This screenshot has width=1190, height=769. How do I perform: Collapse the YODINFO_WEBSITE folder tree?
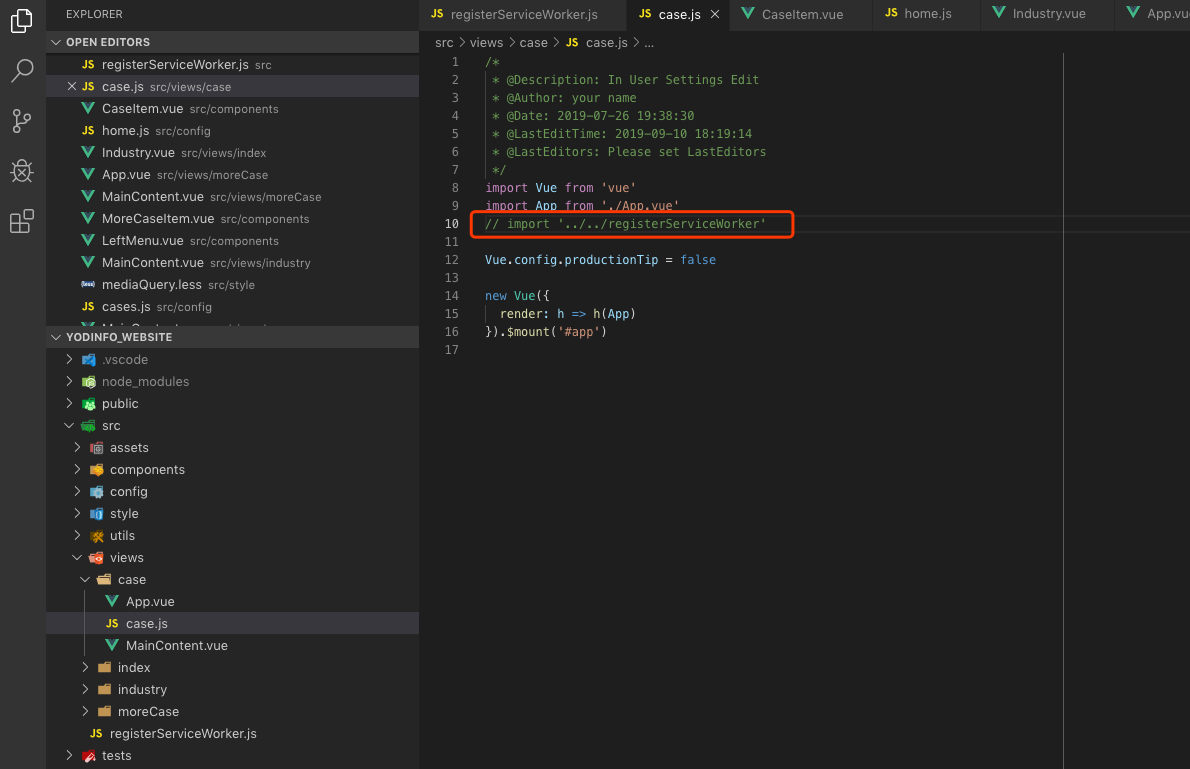(x=57, y=337)
